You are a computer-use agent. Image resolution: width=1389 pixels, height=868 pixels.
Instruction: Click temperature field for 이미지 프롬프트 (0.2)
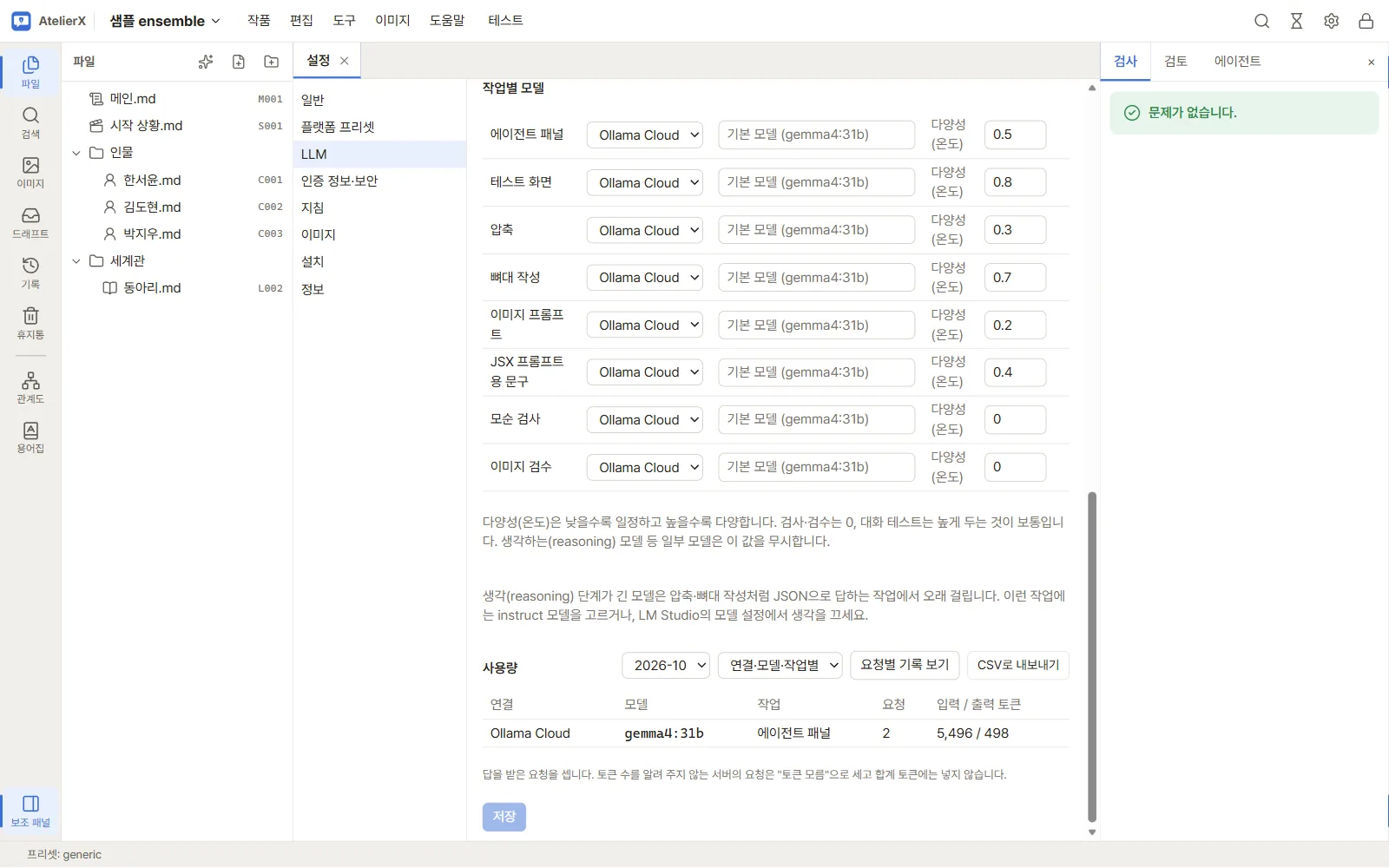pos(1015,325)
